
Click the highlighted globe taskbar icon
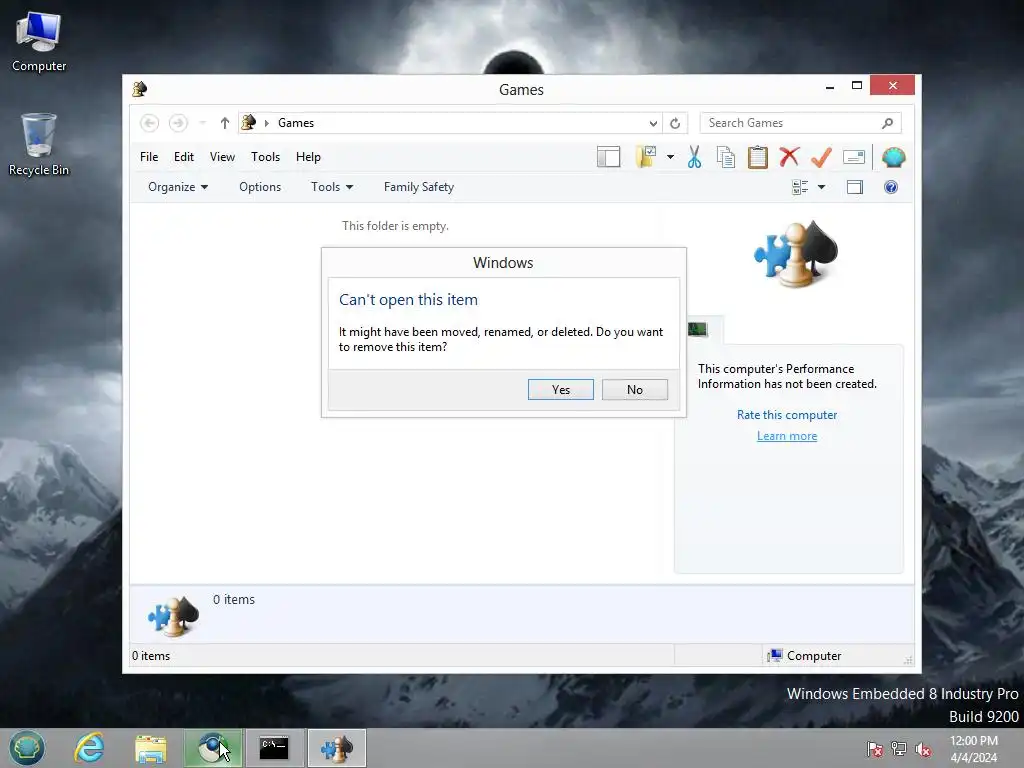tap(212, 748)
